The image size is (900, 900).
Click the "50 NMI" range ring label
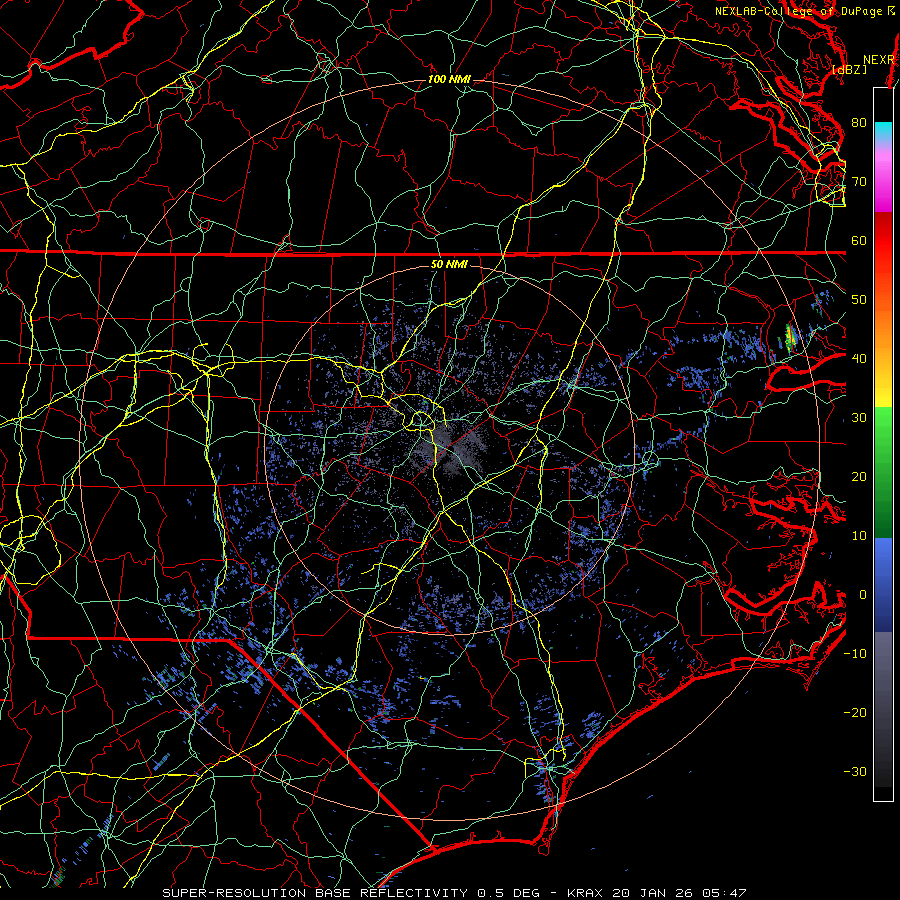click(x=449, y=265)
